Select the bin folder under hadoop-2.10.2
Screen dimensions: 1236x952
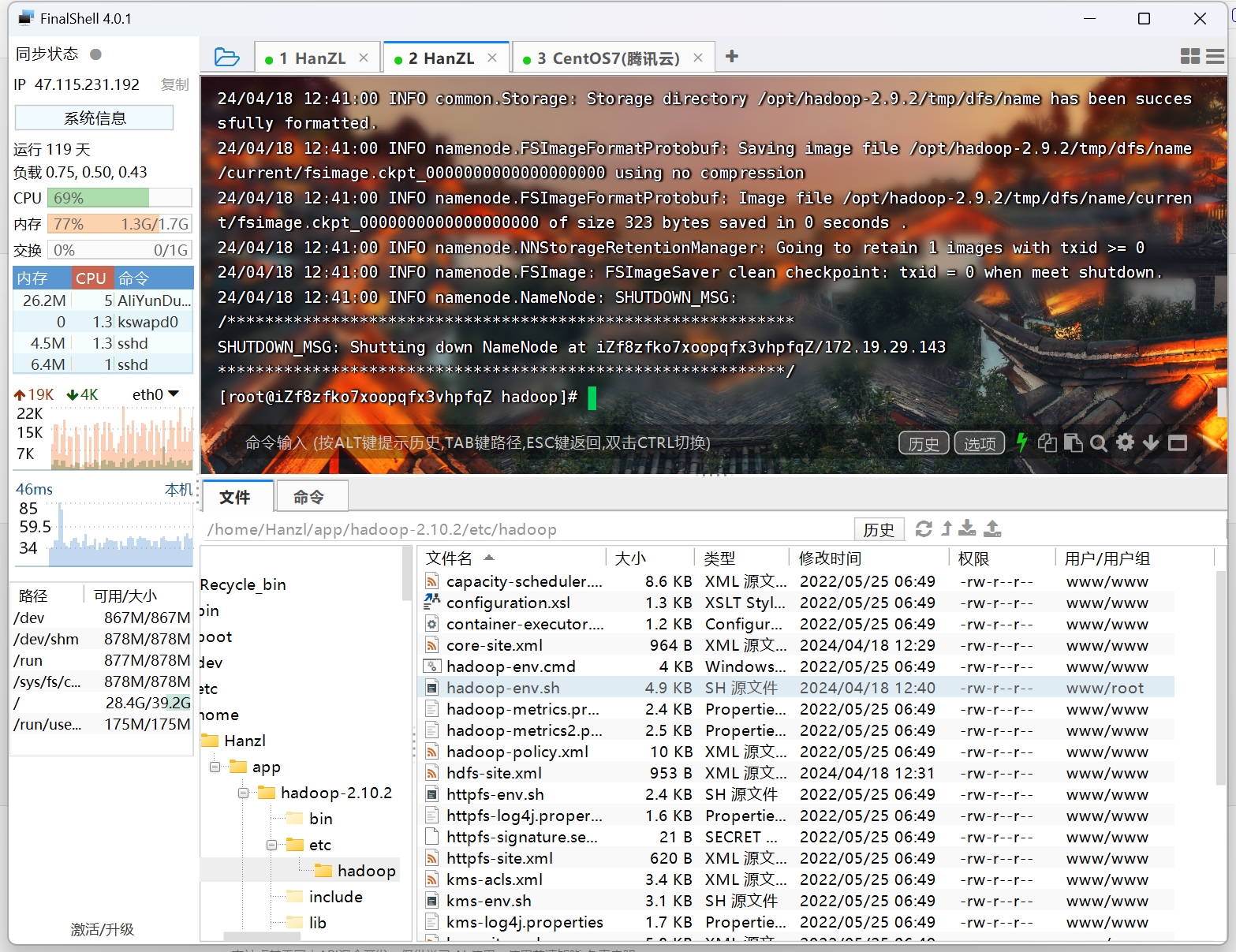pyautogui.click(x=310, y=819)
